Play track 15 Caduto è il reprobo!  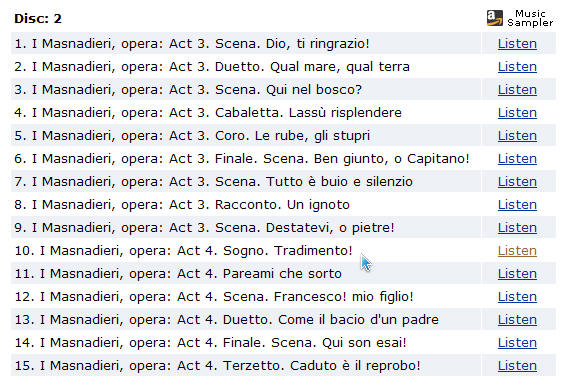tap(517, 365)
